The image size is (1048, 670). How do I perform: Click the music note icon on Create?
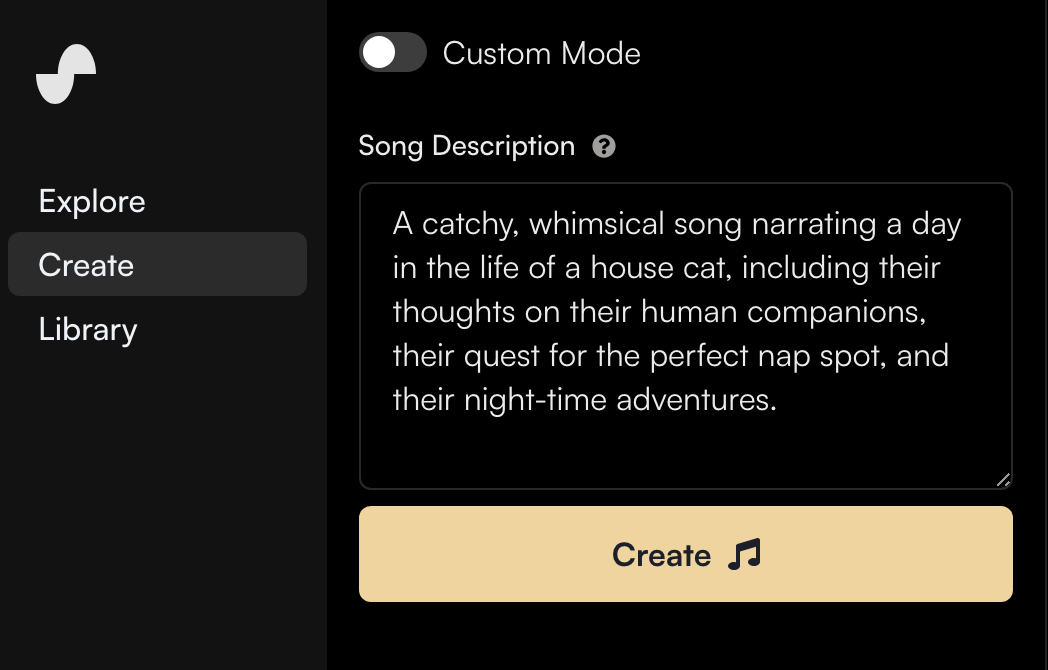744,554
